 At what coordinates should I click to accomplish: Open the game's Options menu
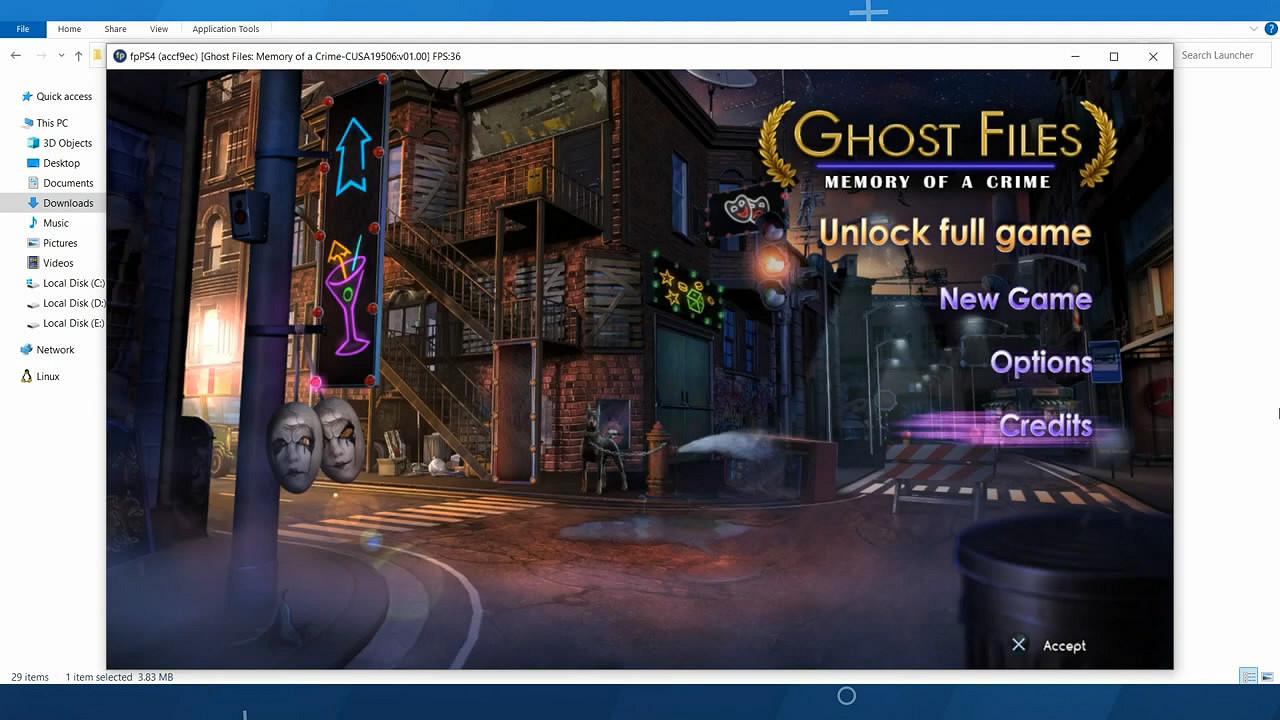[x=1040, y=362]
